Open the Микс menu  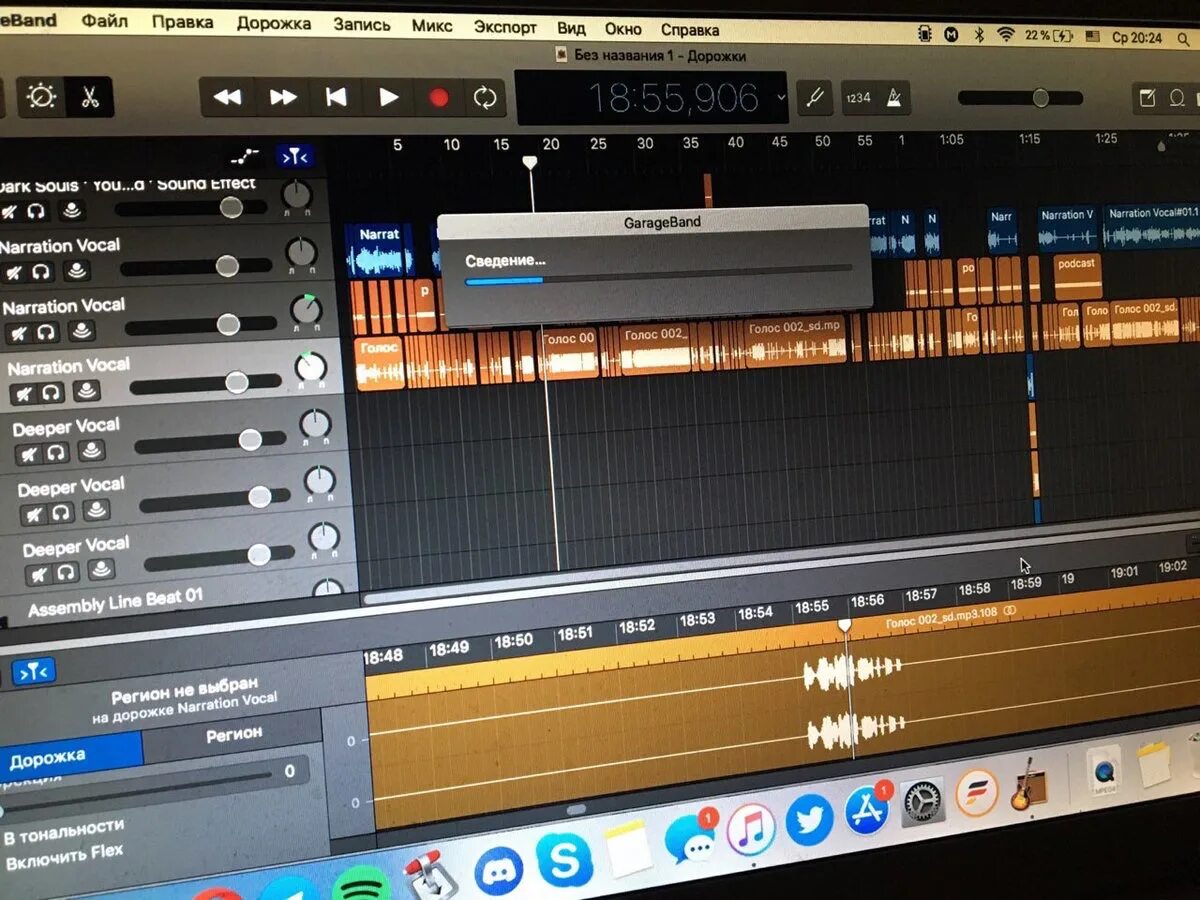click(432, 25)
